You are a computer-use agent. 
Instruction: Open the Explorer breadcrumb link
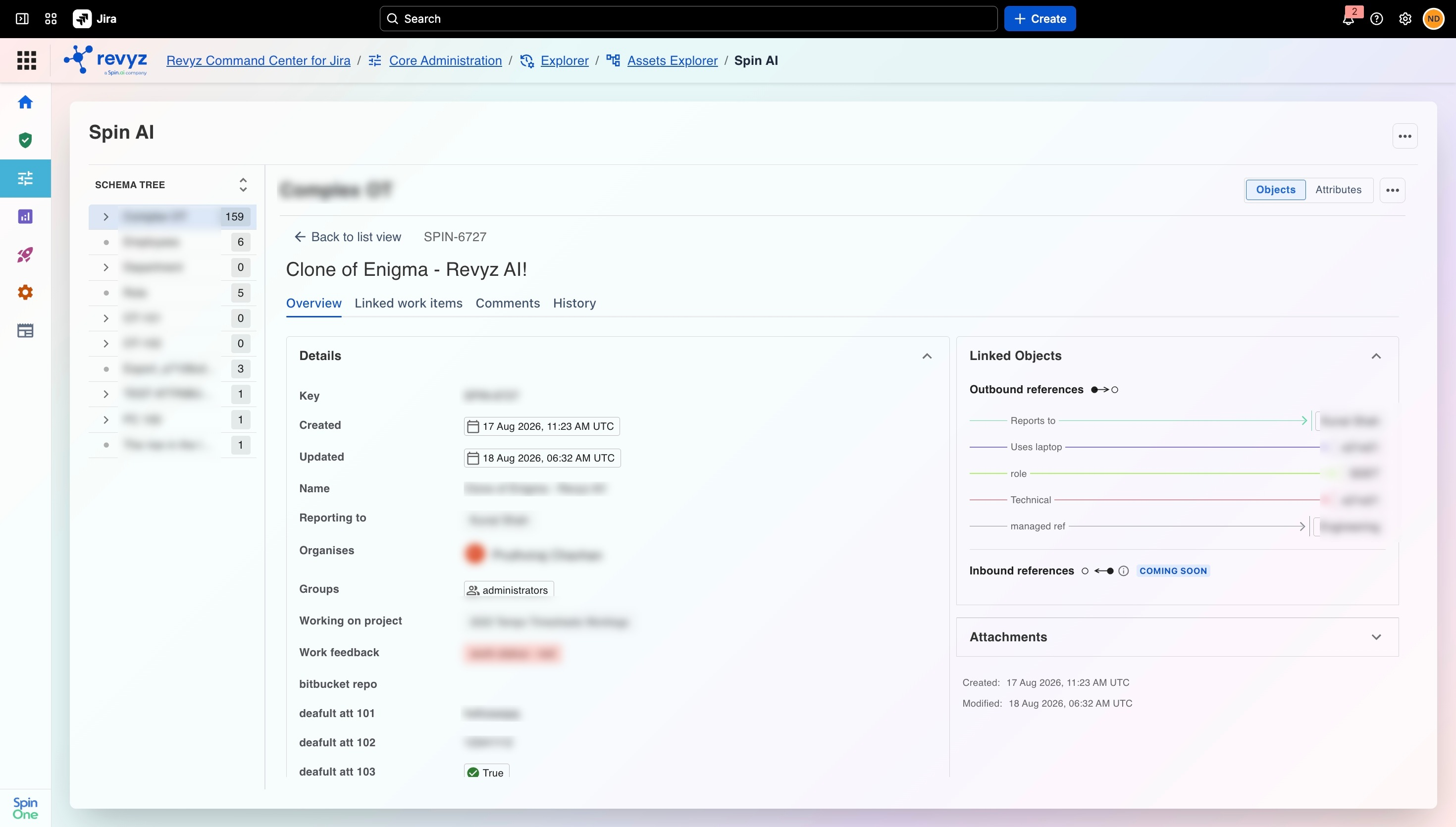[x=565, y=61]
